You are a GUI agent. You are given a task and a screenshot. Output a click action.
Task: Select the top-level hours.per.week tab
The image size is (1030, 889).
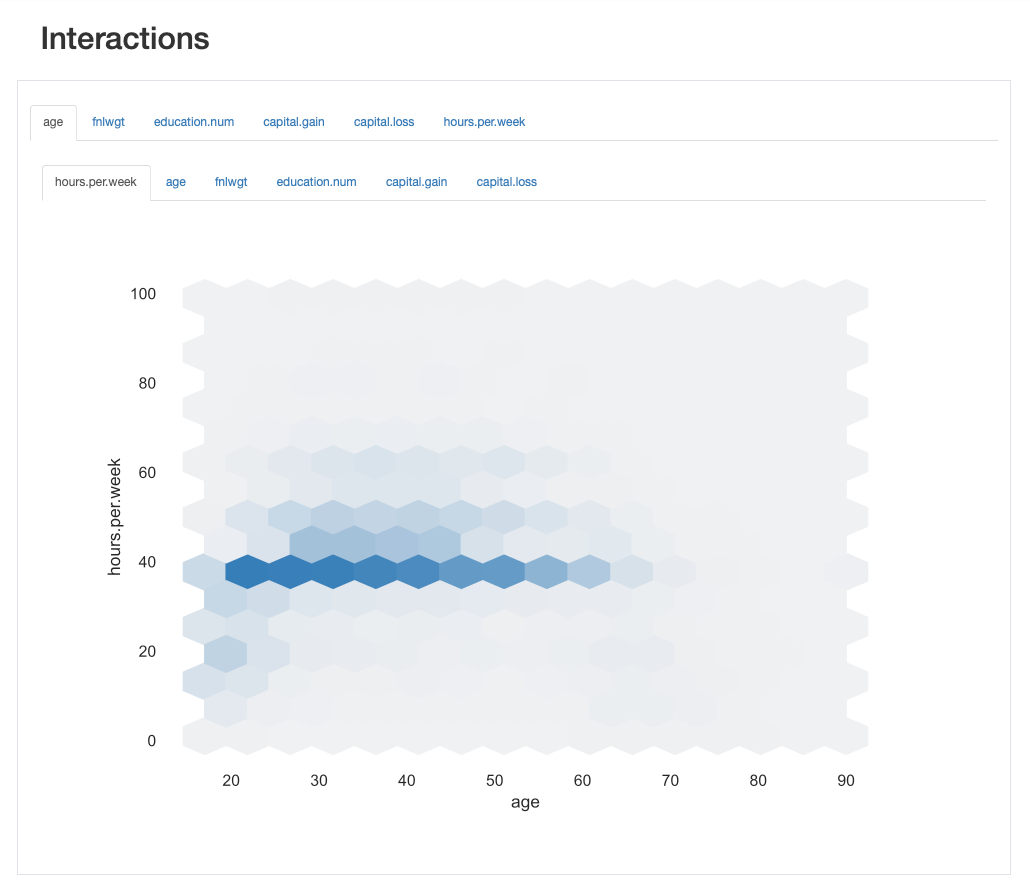484,122
